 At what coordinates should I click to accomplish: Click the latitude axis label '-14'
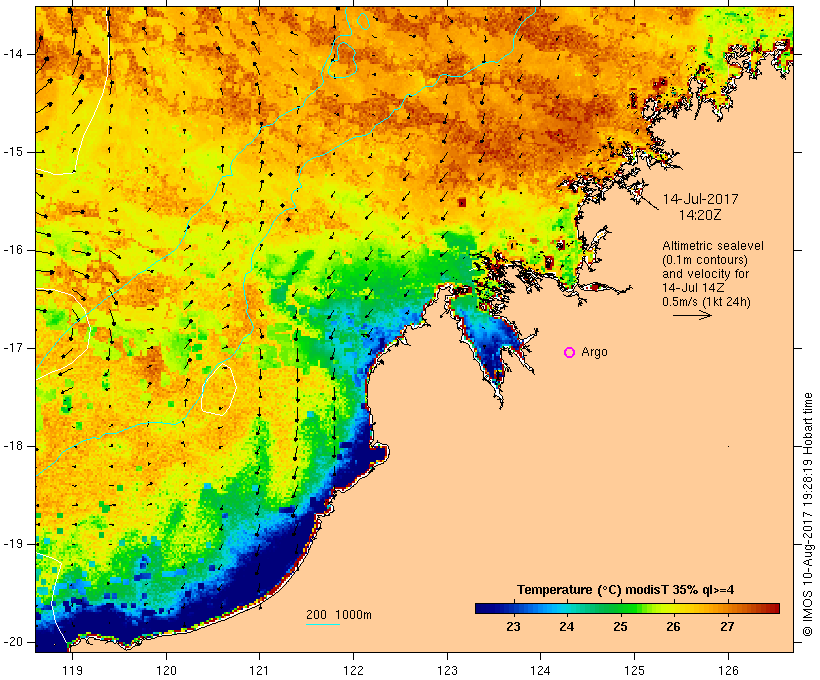pos(13,54)
